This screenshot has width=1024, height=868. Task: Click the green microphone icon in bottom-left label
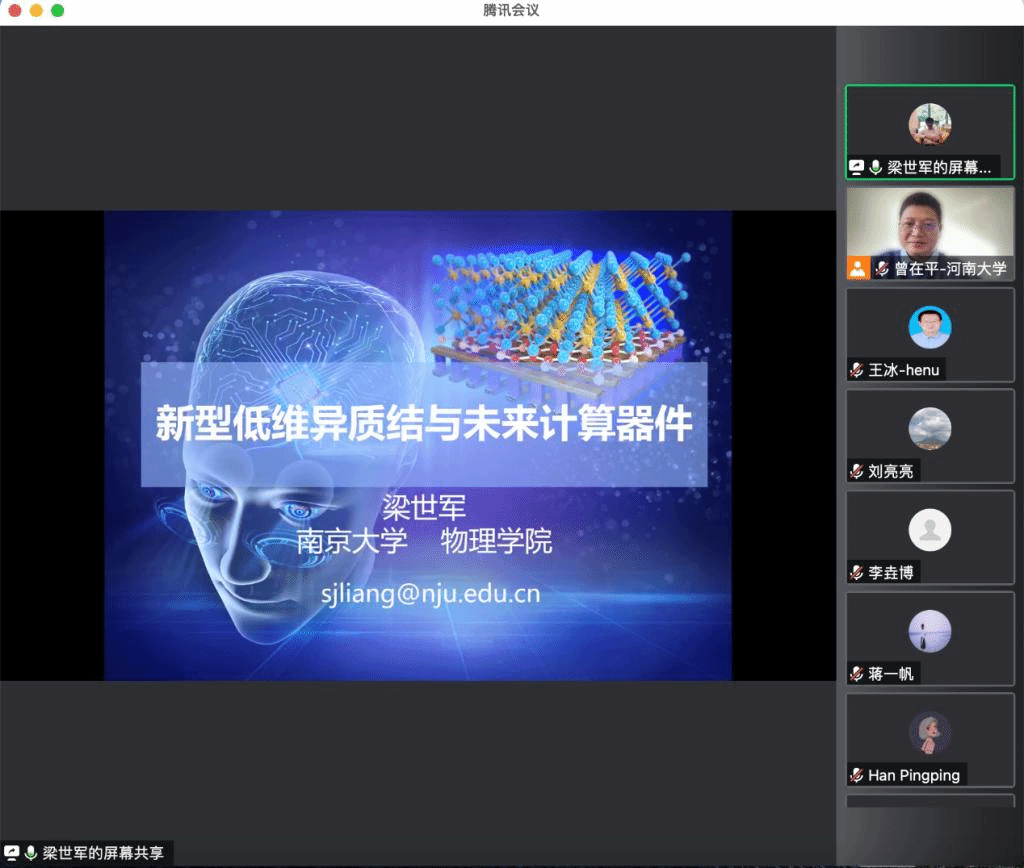pos(31,853)
